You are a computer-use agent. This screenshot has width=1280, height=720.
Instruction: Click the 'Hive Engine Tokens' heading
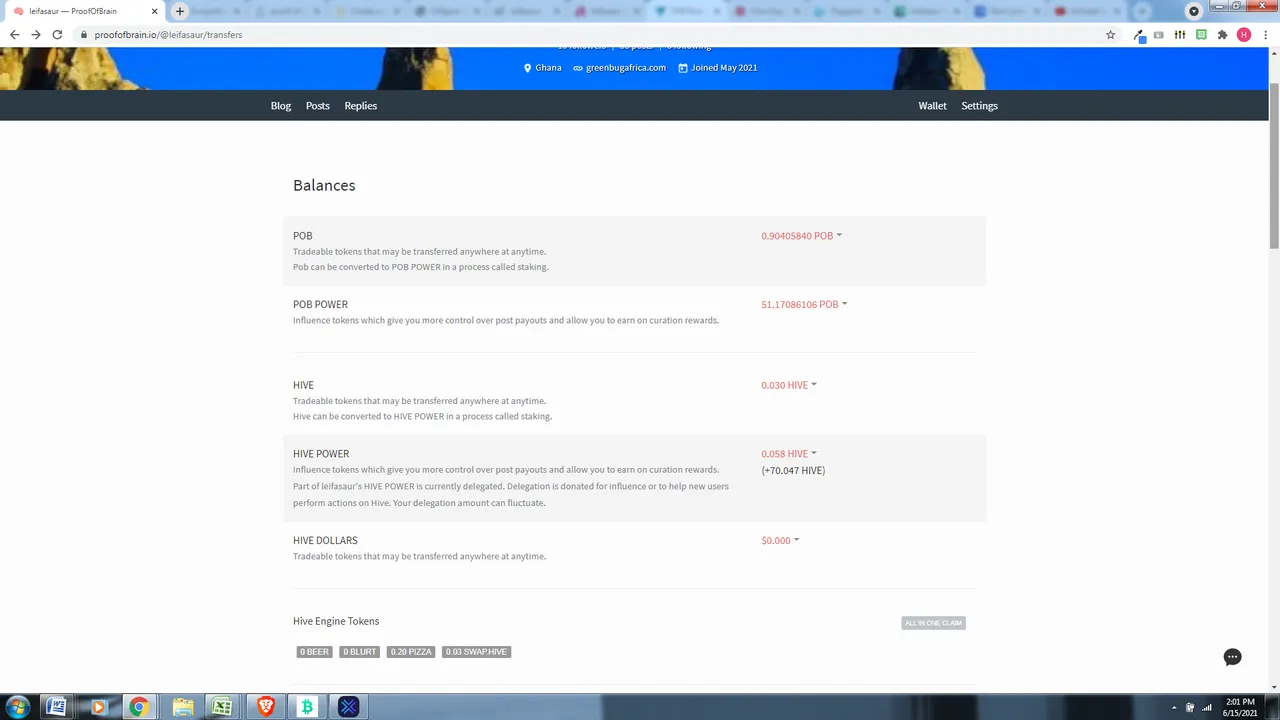pyautogui.click(x=336, y=621)
